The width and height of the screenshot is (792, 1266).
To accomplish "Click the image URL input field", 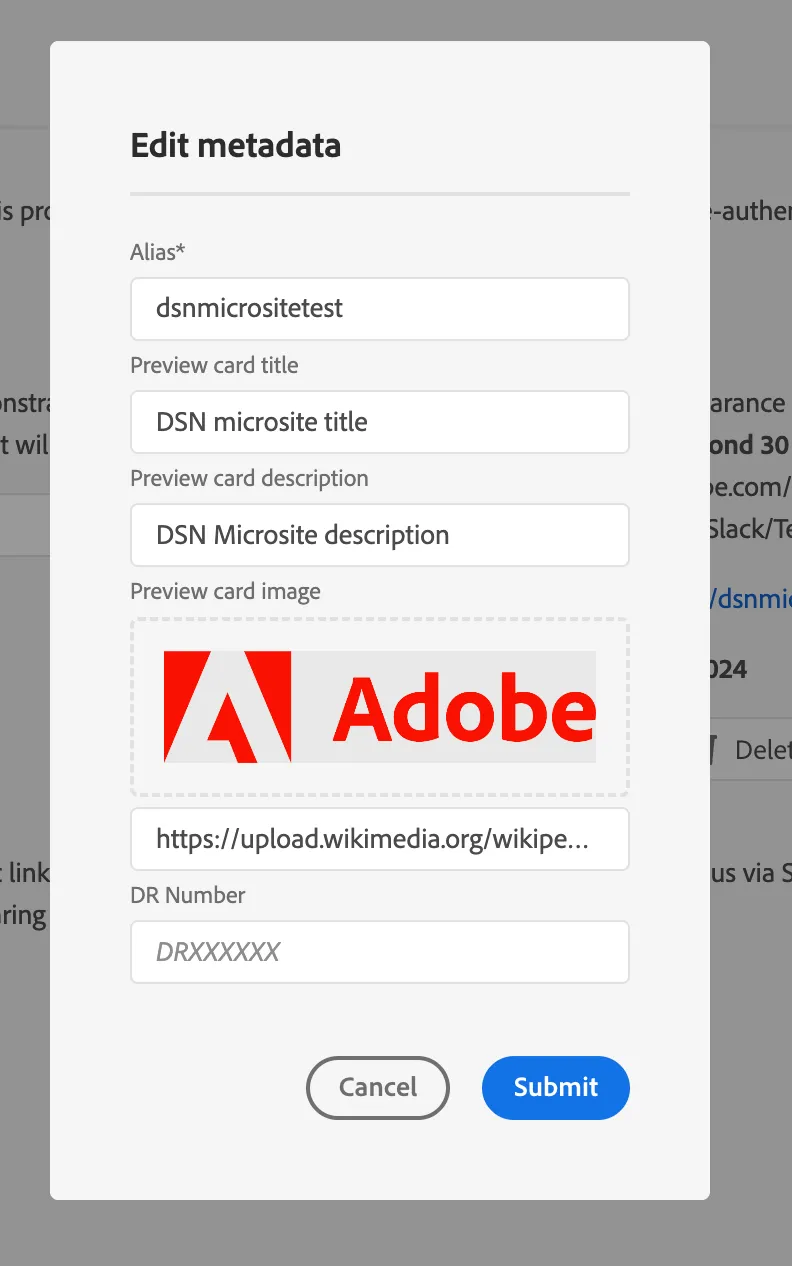I will pyautogui.click(x=380, y=839).
